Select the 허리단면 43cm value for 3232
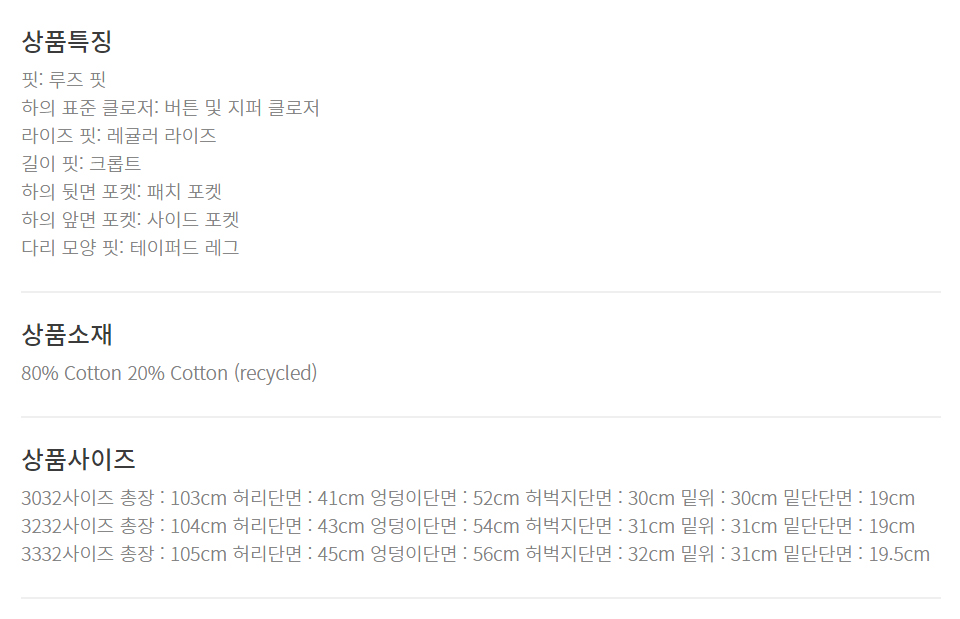Screen dimensions: 960x619 click(341, 526)
